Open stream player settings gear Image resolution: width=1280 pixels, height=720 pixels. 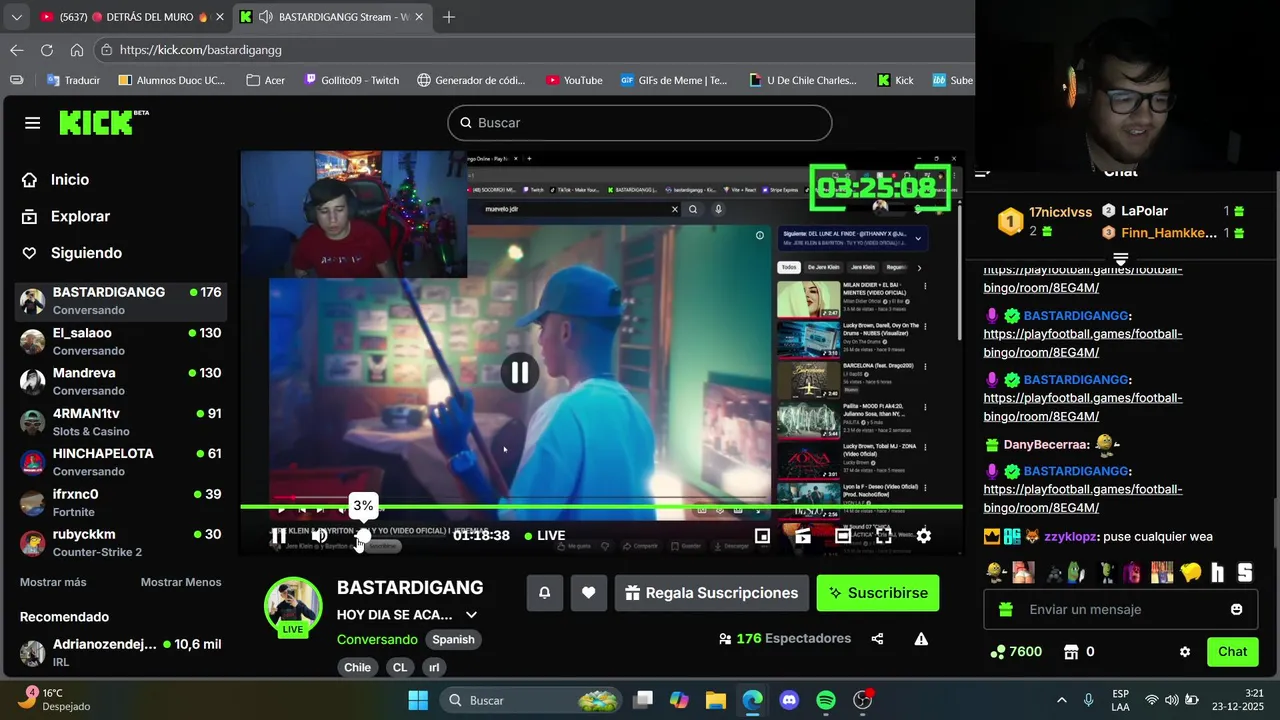[x=924, y=536]
